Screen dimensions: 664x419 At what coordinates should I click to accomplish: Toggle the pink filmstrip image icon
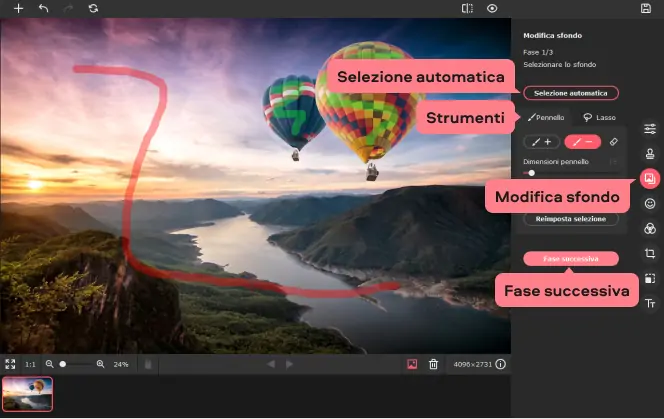412,364
